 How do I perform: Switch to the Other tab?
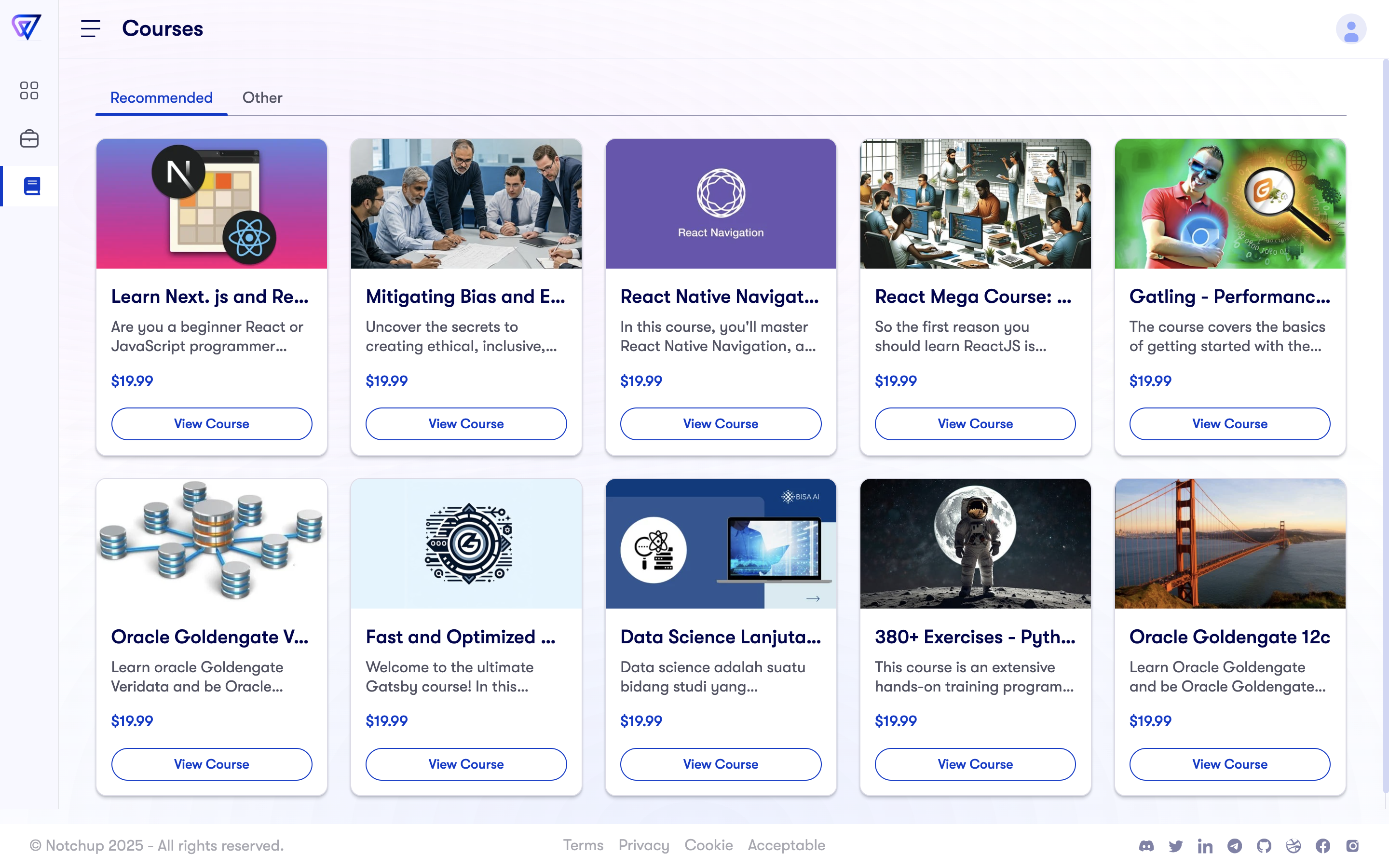point(262,97)
